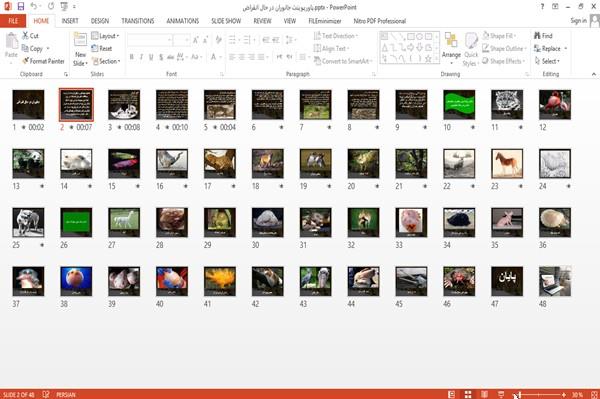Click the spell check icon in status bar
600x399 pixels.
point(46,394)
